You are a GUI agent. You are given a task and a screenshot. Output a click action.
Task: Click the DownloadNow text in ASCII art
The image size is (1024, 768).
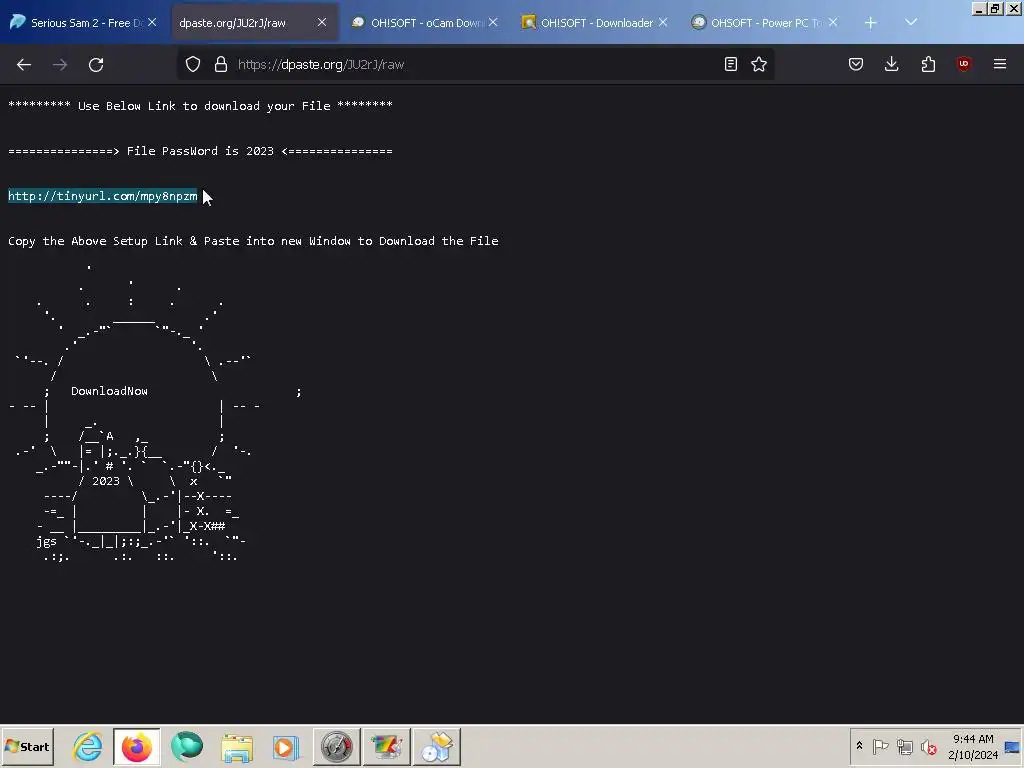109,391
